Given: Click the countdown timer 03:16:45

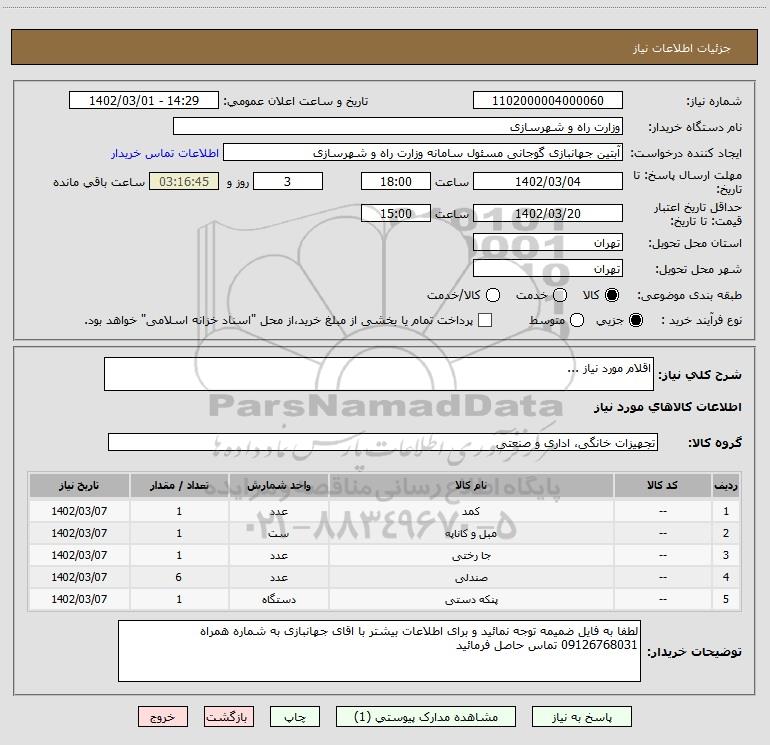Looking at the screenshot, I should click(184, 181).
